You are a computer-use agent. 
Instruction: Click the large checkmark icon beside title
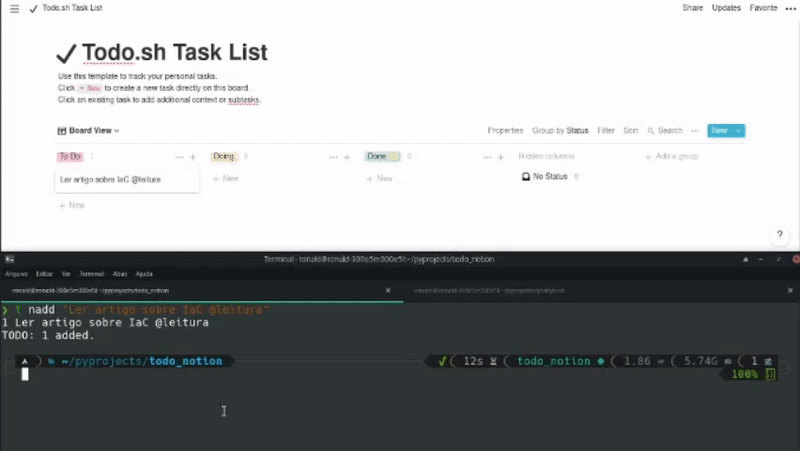[66, 54]
